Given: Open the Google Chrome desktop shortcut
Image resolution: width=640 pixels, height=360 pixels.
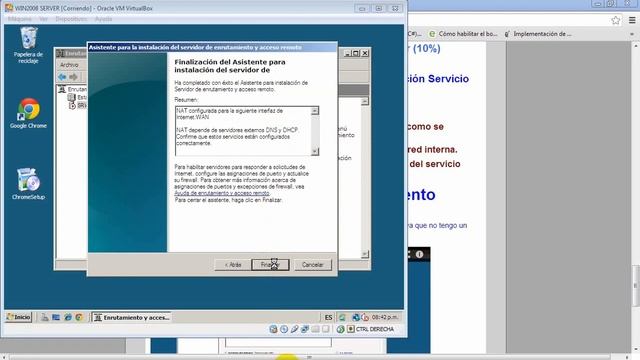Looking at the screenshot, I should [x=28, y=113].
